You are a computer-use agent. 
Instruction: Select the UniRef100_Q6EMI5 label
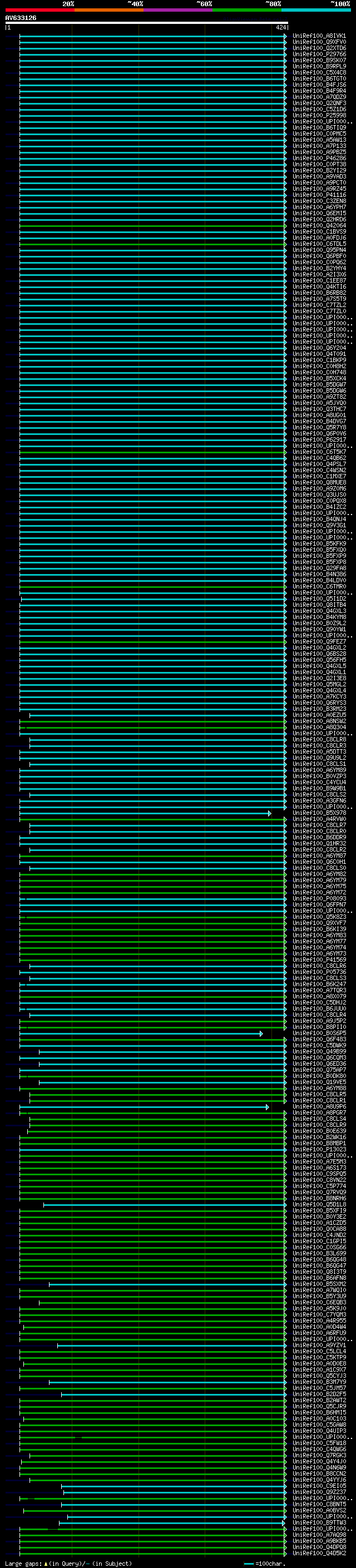[x=319, y=213]
